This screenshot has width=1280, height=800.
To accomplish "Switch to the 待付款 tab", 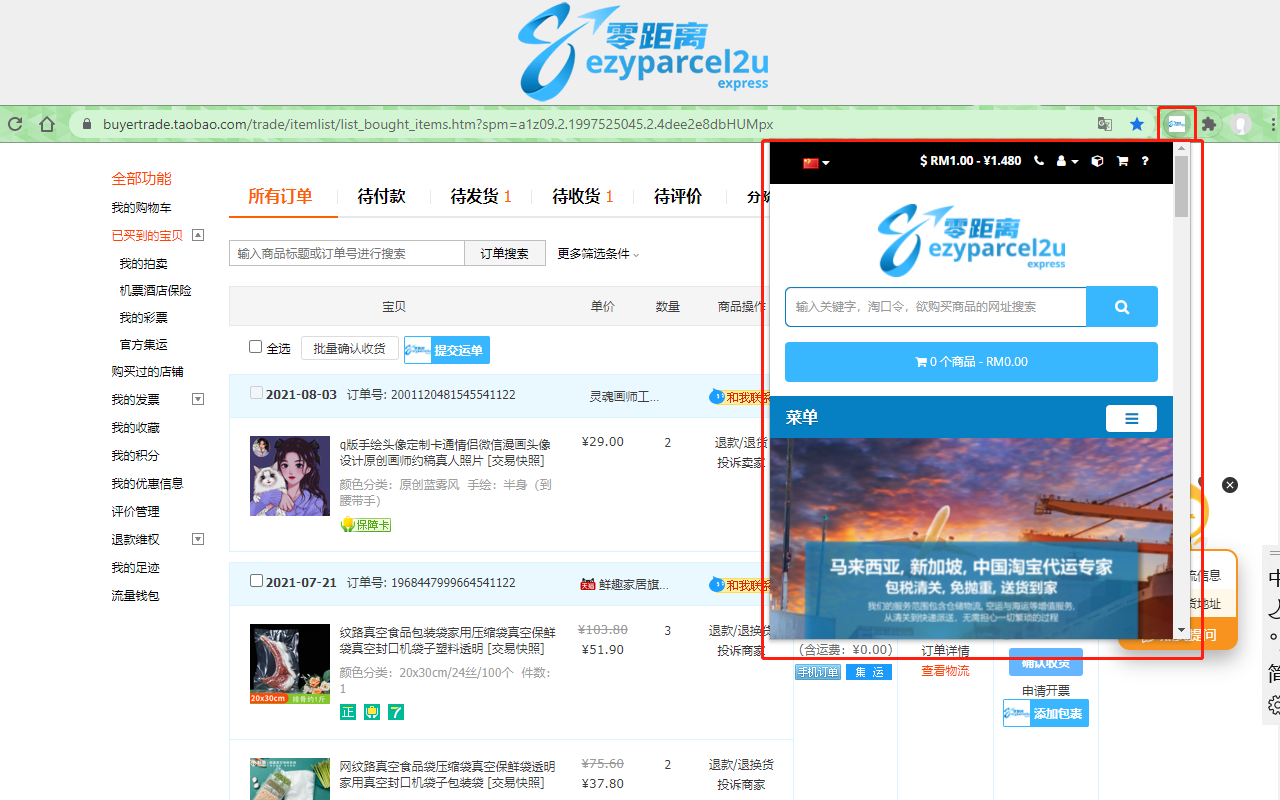I will (x=382, y=196).
